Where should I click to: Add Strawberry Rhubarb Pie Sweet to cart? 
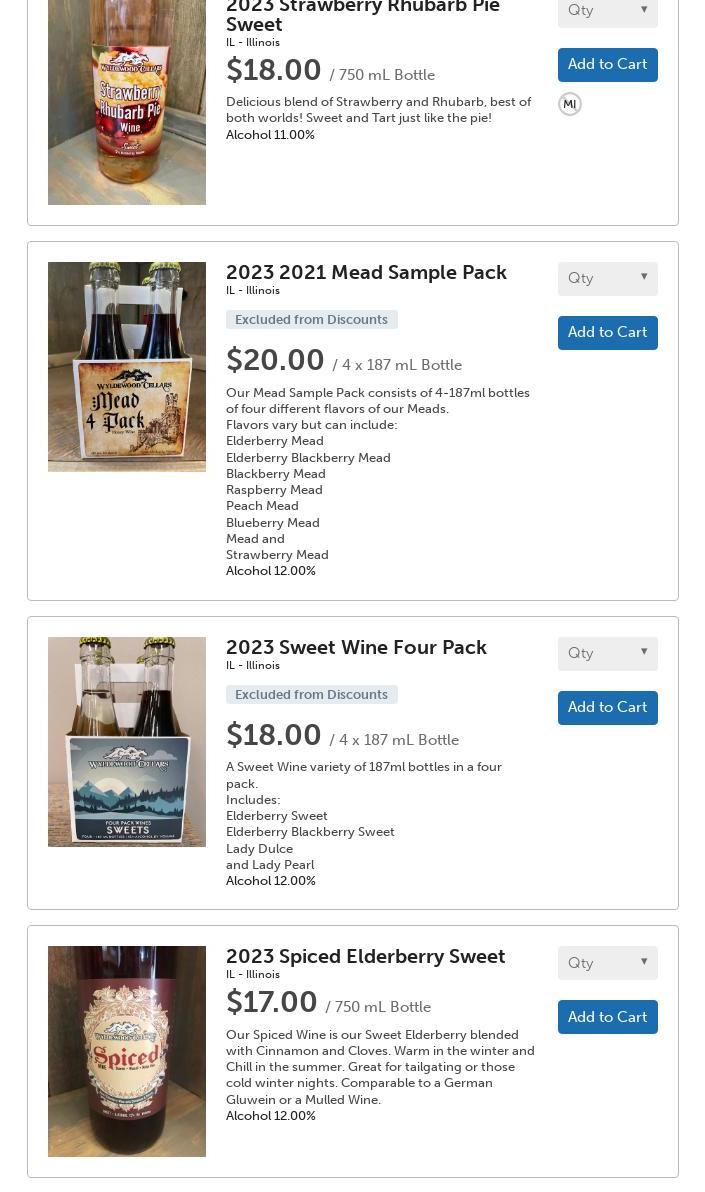[x=607, y=65]
